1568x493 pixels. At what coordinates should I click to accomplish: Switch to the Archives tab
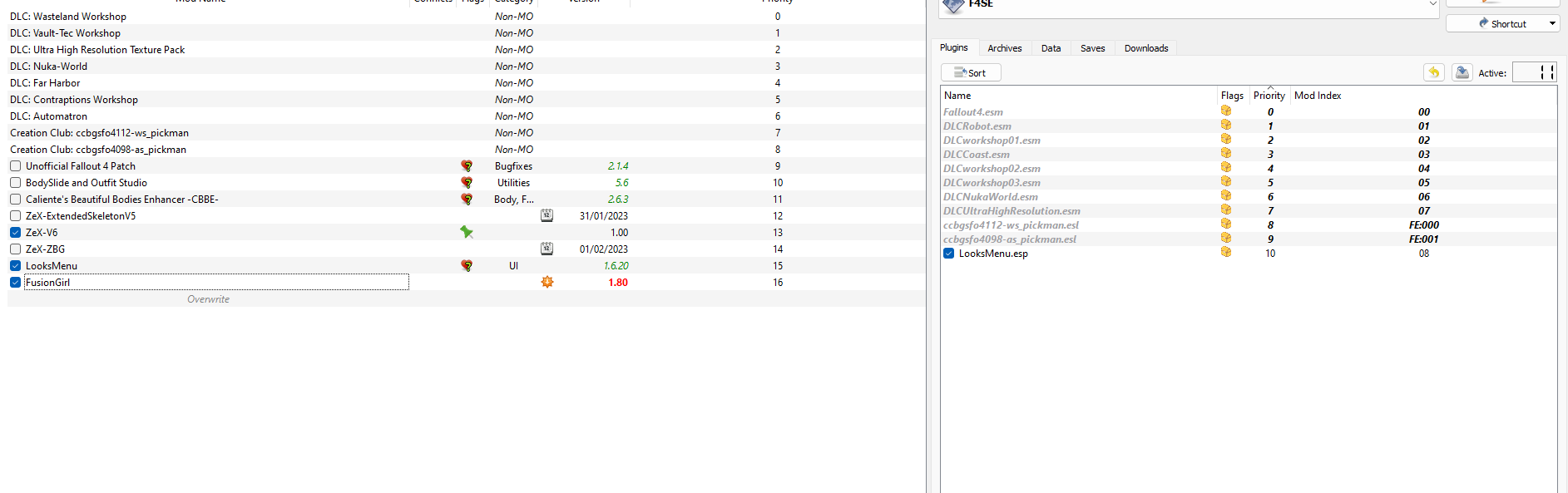pos(1004,48)
